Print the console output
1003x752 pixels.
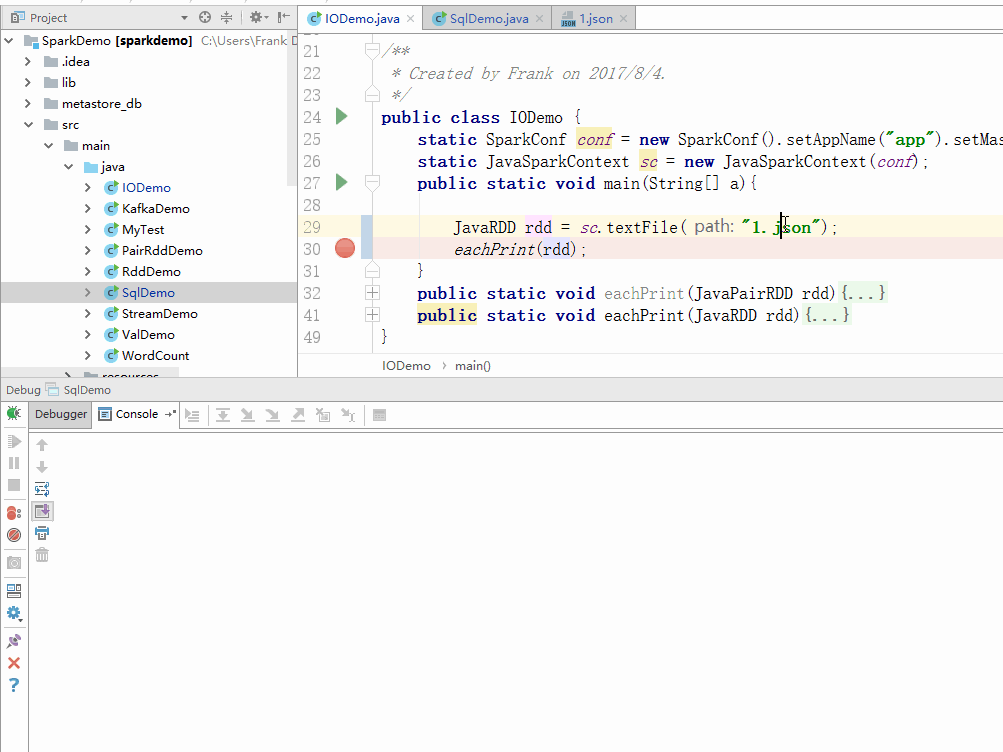(42, 533)
